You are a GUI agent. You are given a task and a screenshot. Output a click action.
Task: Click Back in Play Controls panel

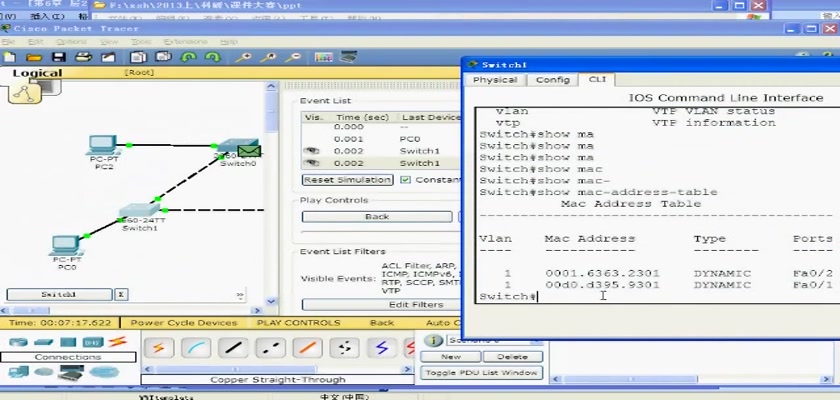click(377, 217)
